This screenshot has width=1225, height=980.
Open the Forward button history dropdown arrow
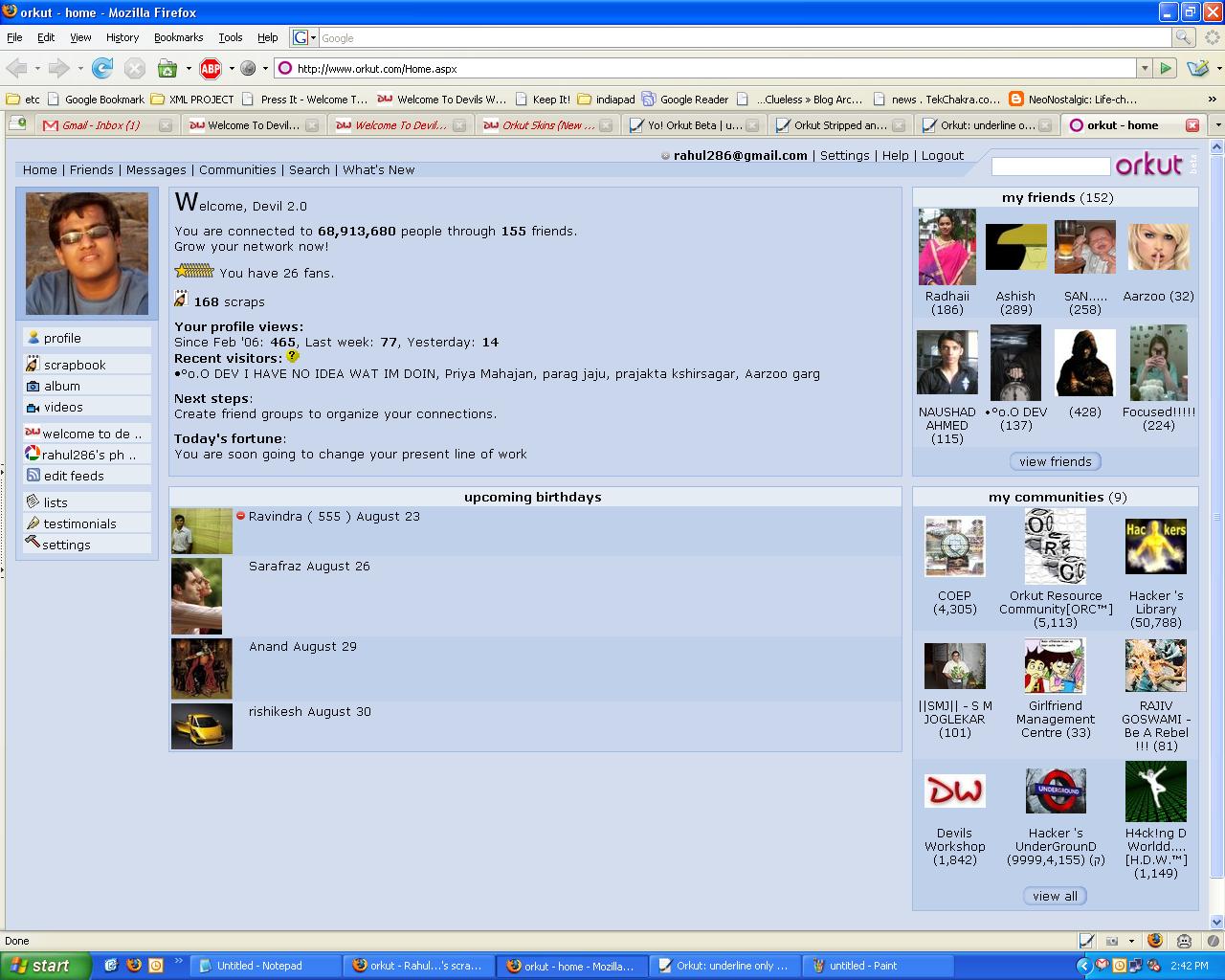(x=80, y=69)
